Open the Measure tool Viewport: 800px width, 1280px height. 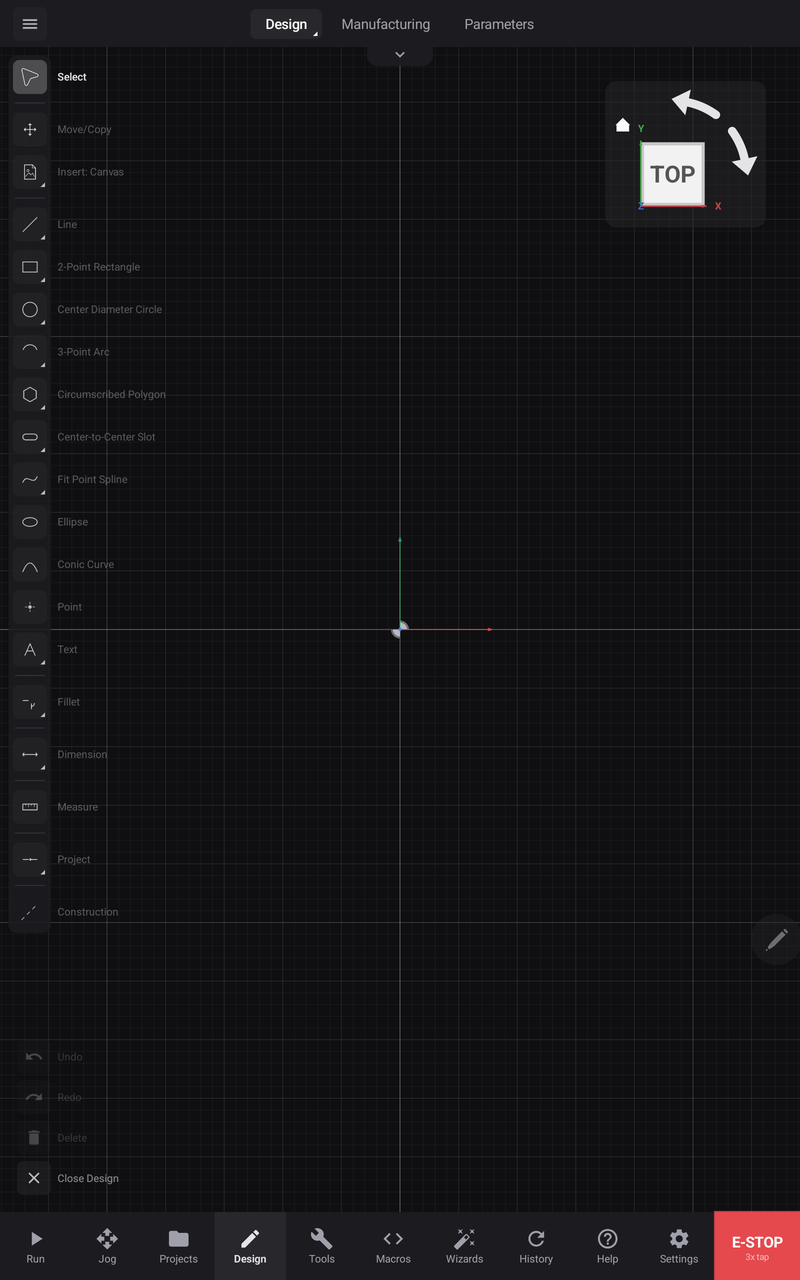tap(30, 807)
